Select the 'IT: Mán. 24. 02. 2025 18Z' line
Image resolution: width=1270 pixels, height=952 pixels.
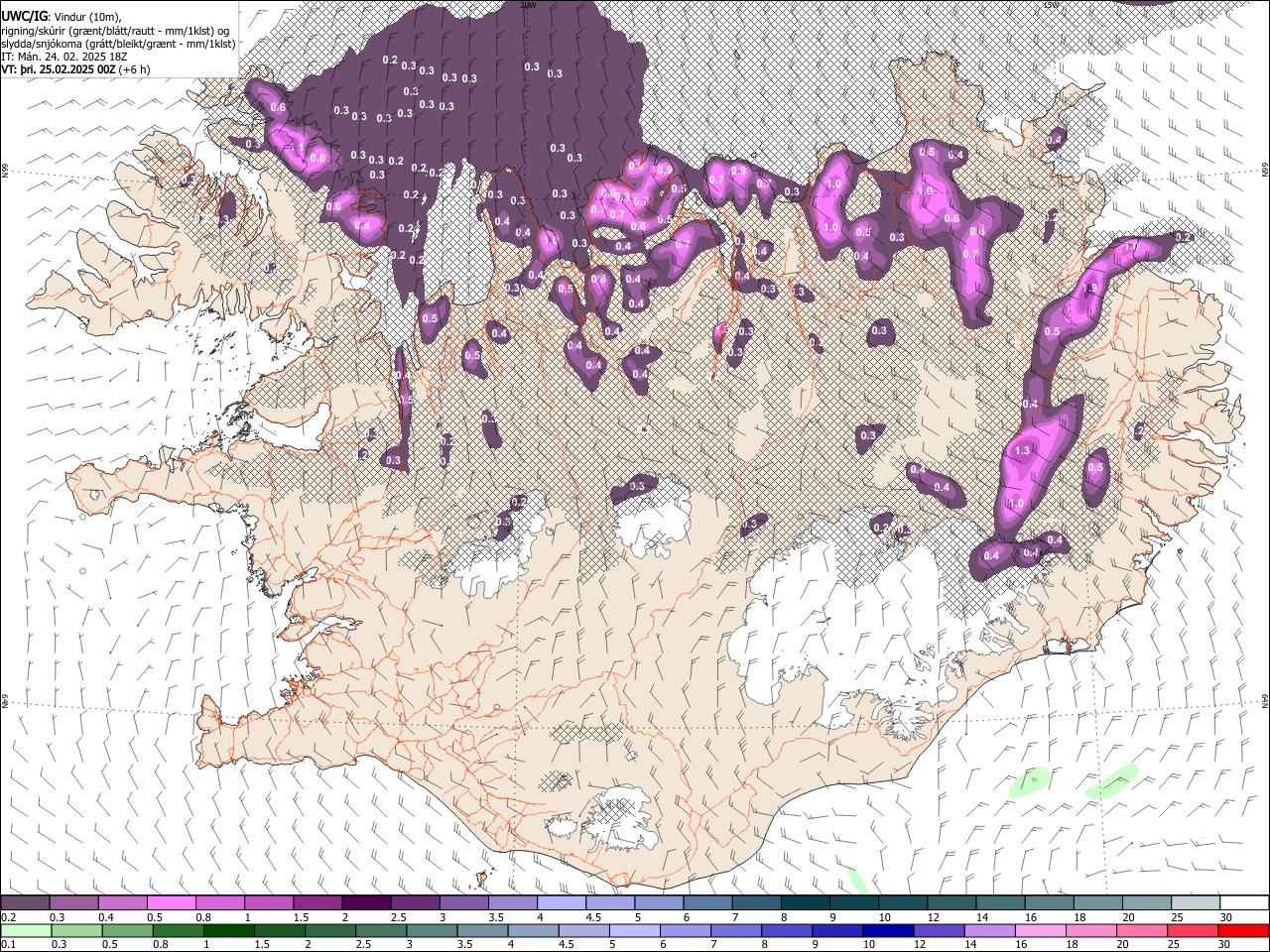tap(64, 57)
